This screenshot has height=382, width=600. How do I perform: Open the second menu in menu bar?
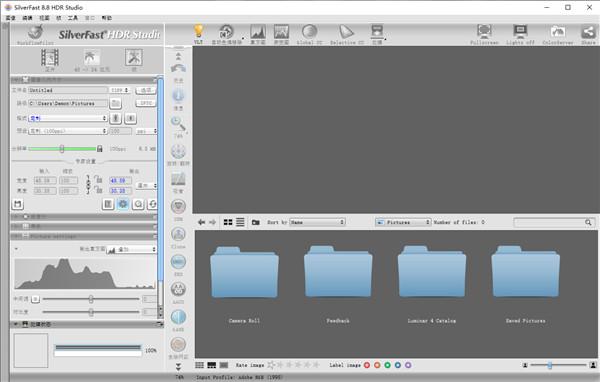(28, 18)
